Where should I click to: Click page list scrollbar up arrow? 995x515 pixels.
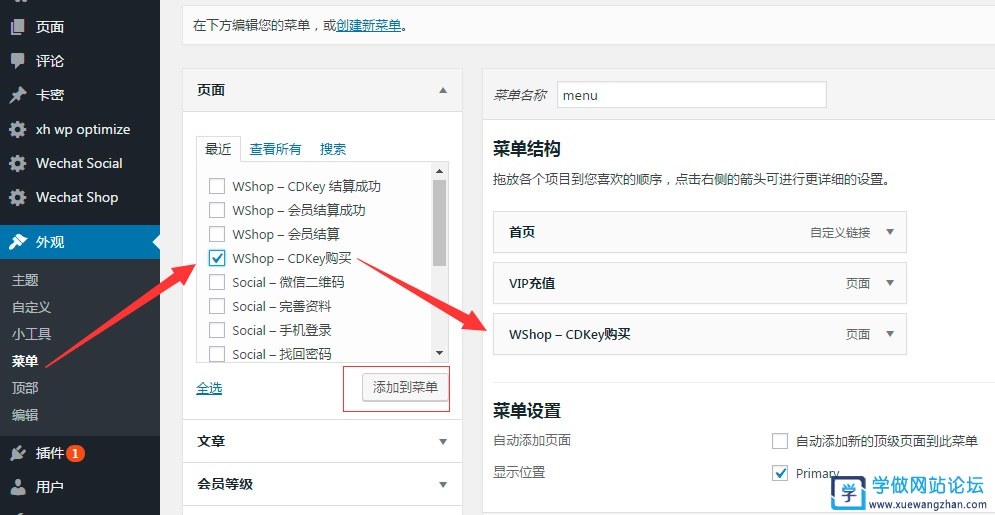point(439,170)
